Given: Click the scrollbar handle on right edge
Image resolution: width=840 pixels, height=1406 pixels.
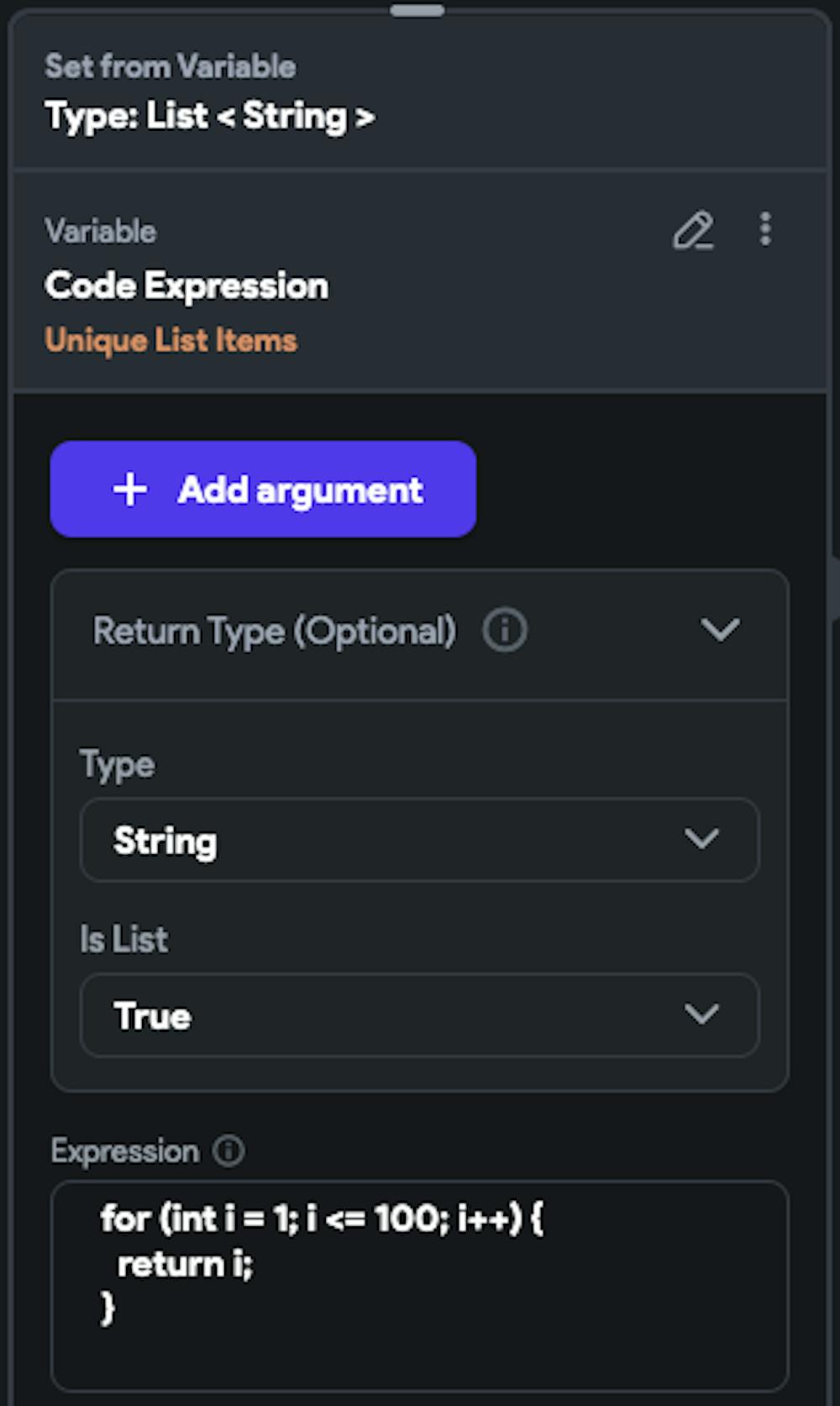Looking at the screenshot, I should pos(834,588).
